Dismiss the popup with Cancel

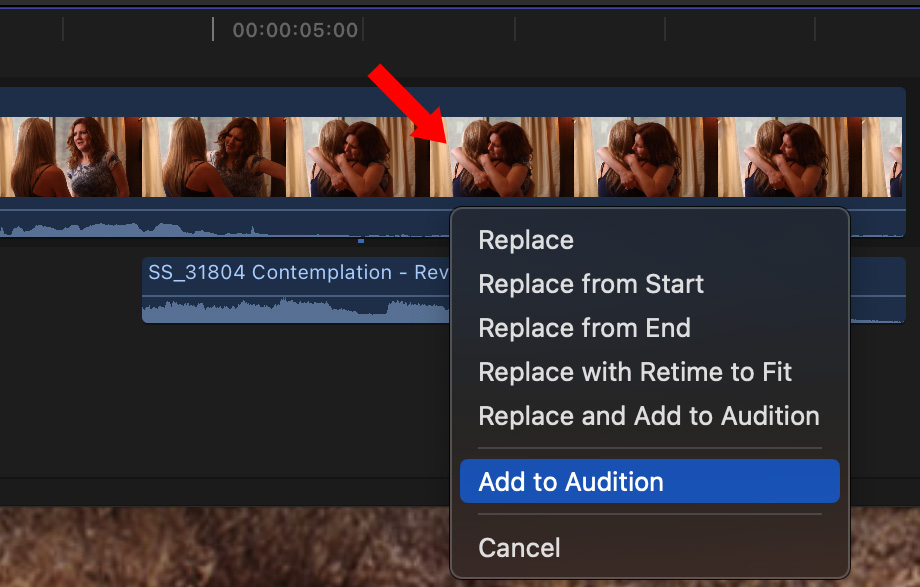click(519, 548)
